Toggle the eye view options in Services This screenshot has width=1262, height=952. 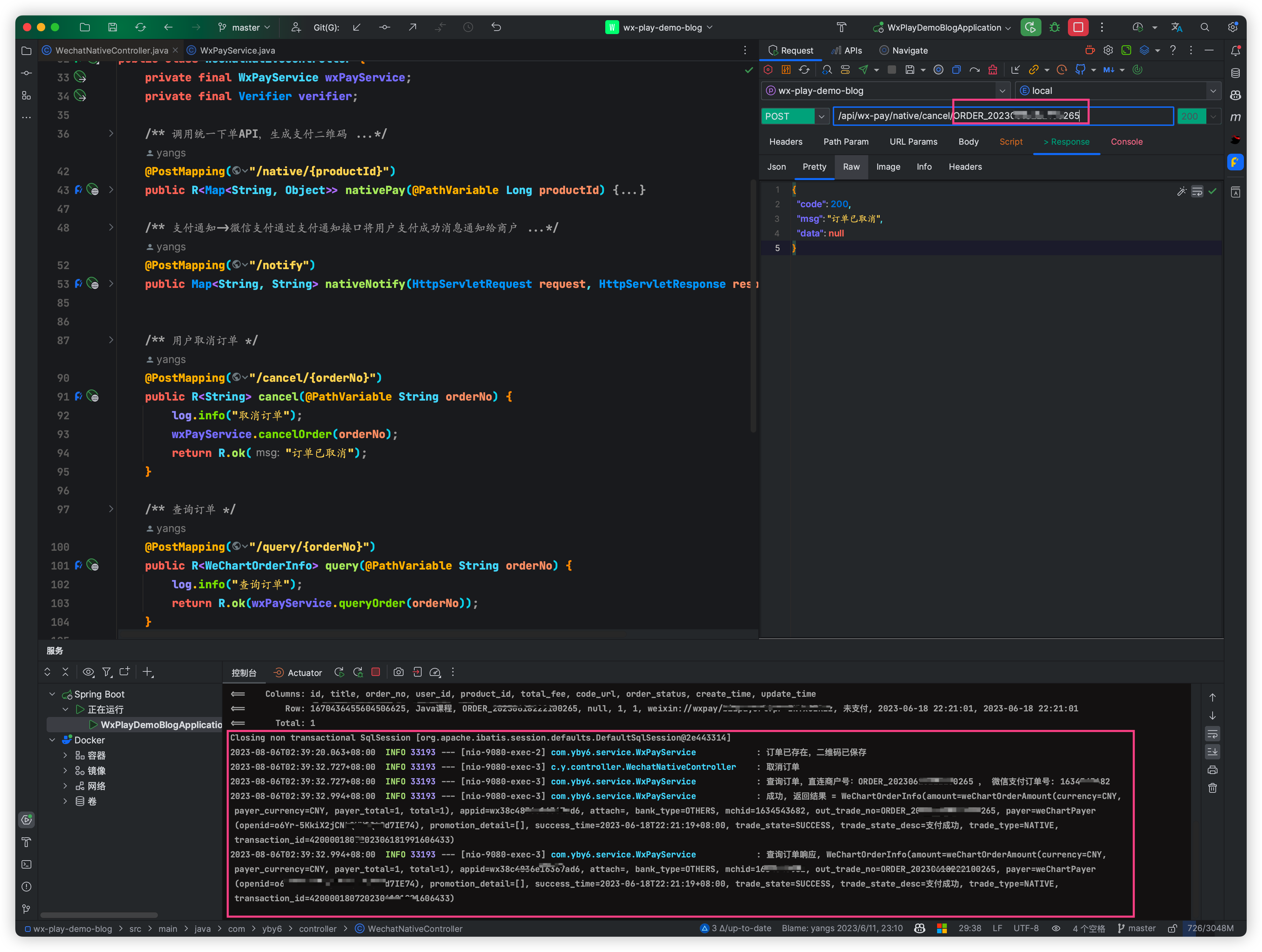pos(88,672)
